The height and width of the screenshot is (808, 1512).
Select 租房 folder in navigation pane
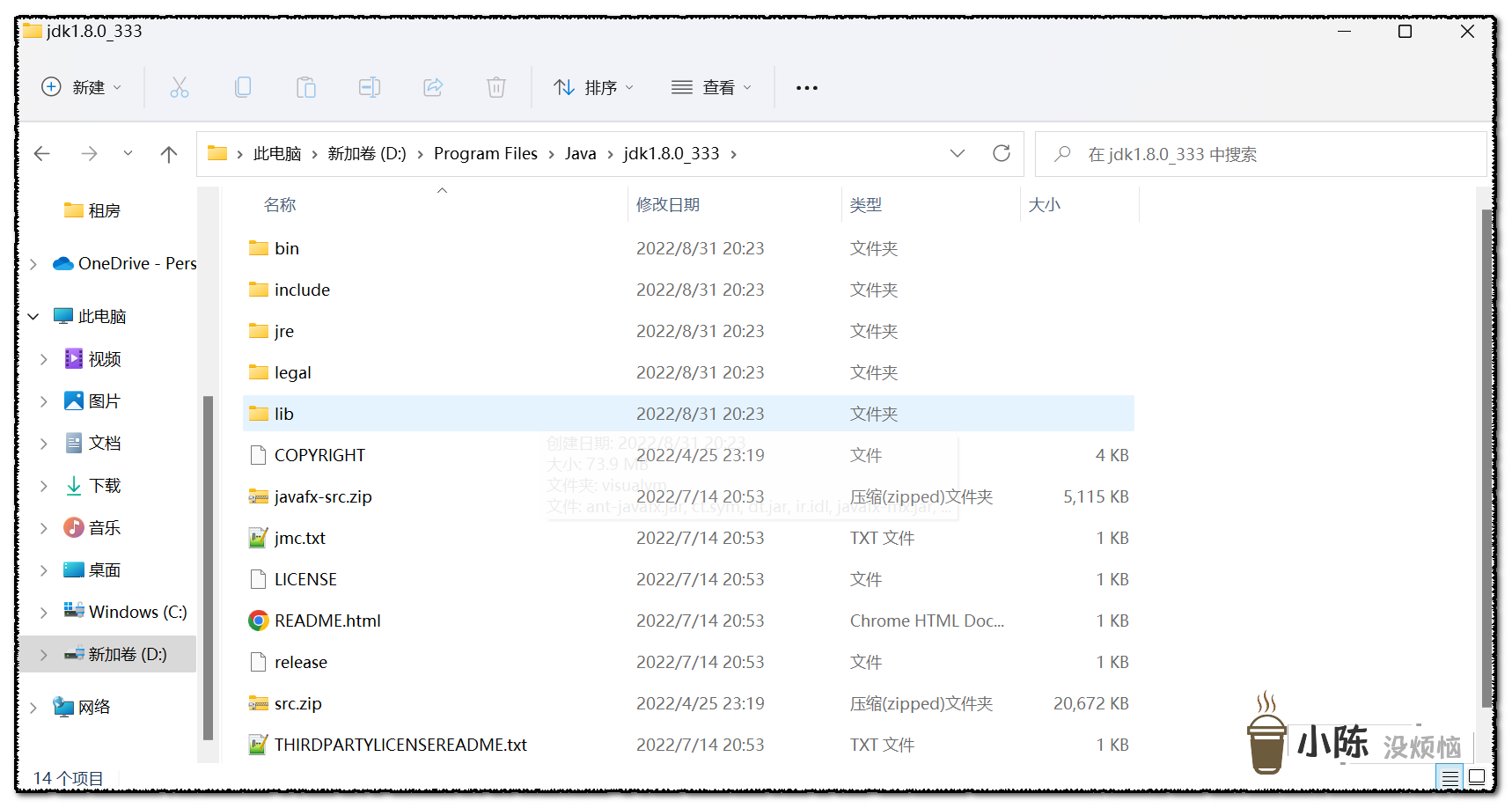[x=92, y=210]
